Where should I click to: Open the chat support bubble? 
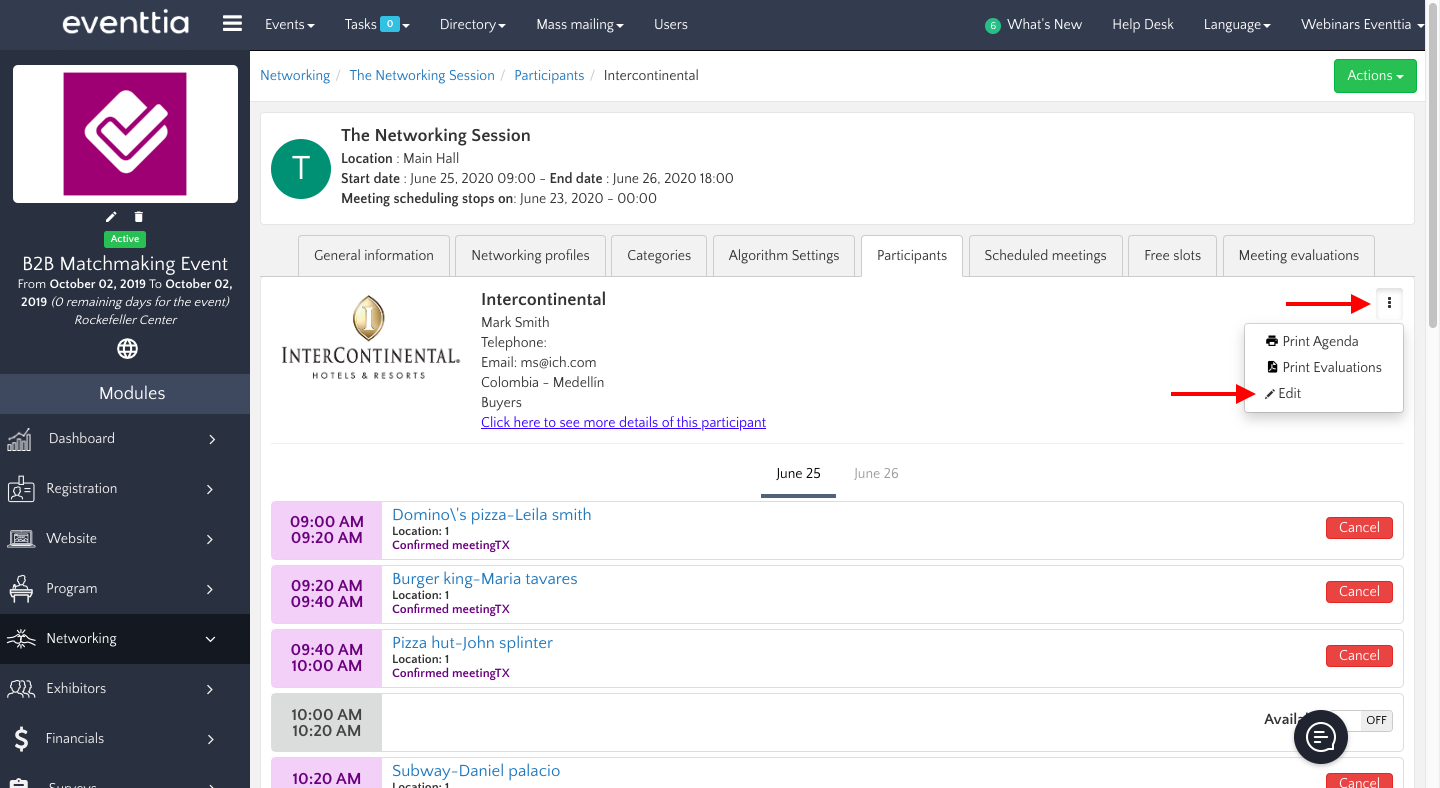pyautogui.click(x=1321, y=738)
